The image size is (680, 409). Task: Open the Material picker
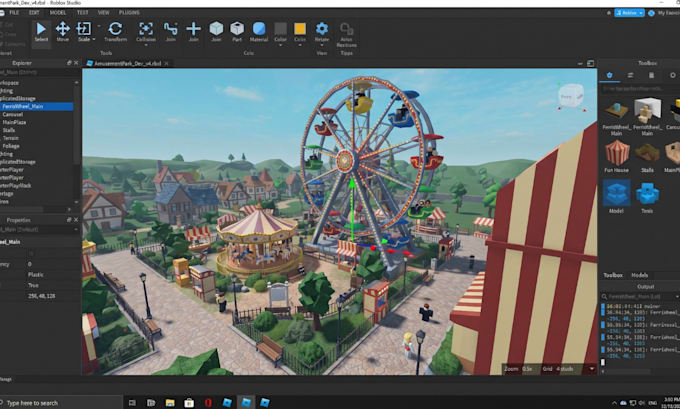click(x=259, y=32)
